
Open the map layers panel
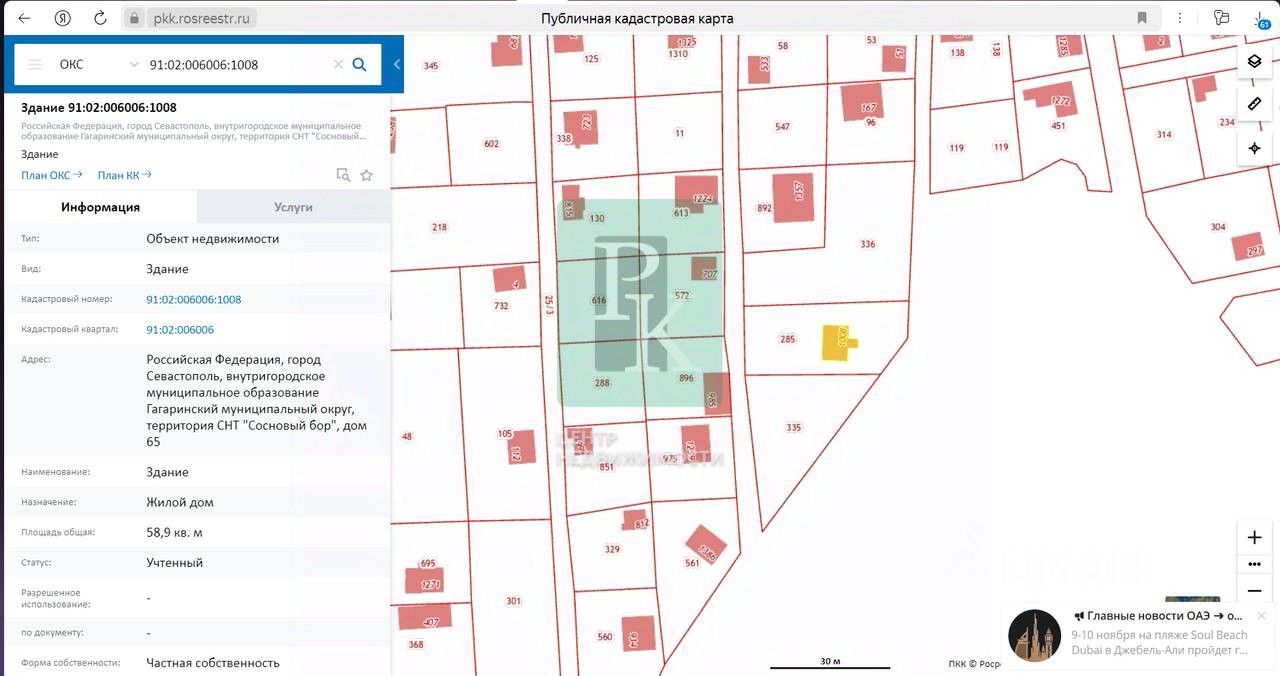pos(1254,61)
